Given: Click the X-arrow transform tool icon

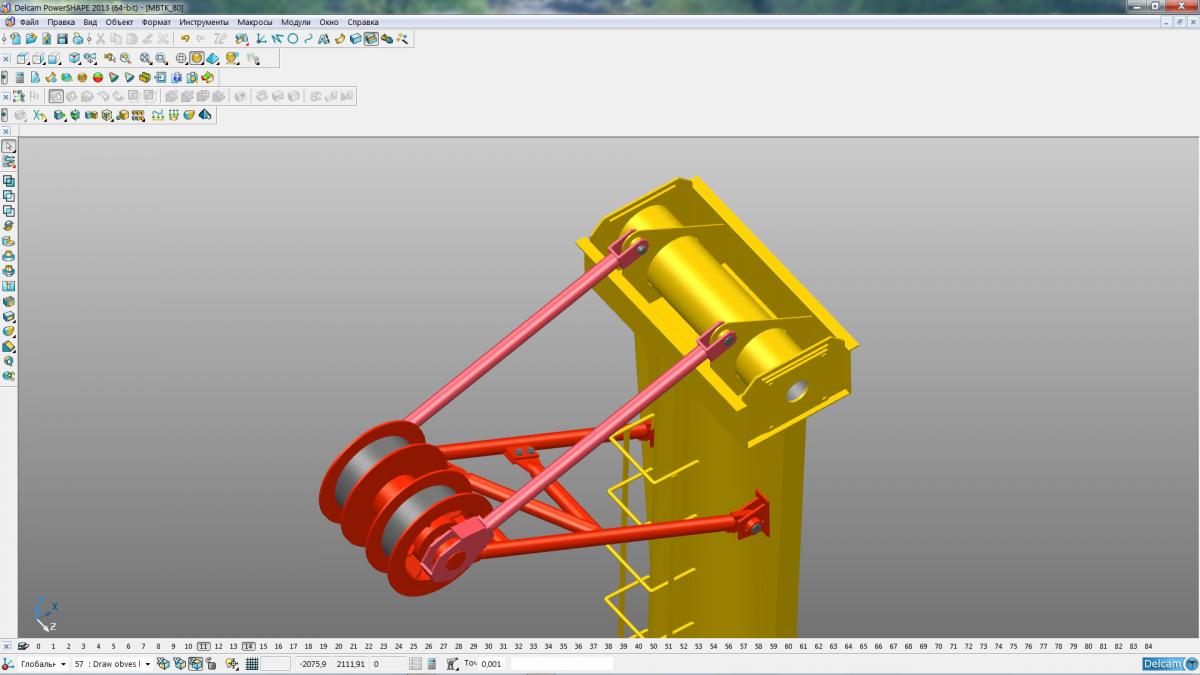Looking at the screenshot, I should [38, 115].
